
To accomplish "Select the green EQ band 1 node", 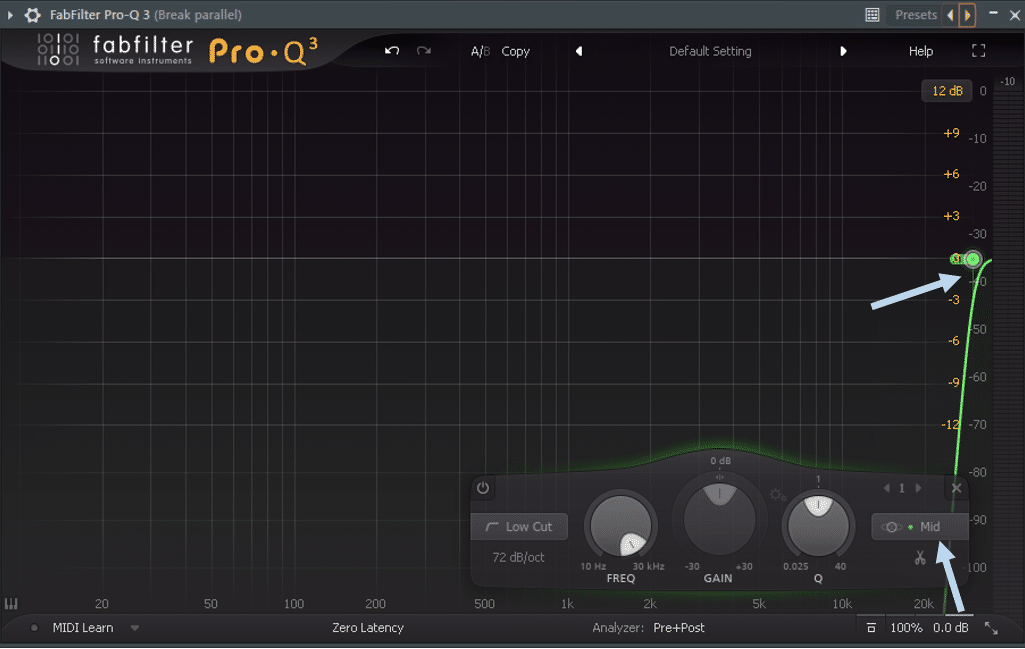I will 973,259.
